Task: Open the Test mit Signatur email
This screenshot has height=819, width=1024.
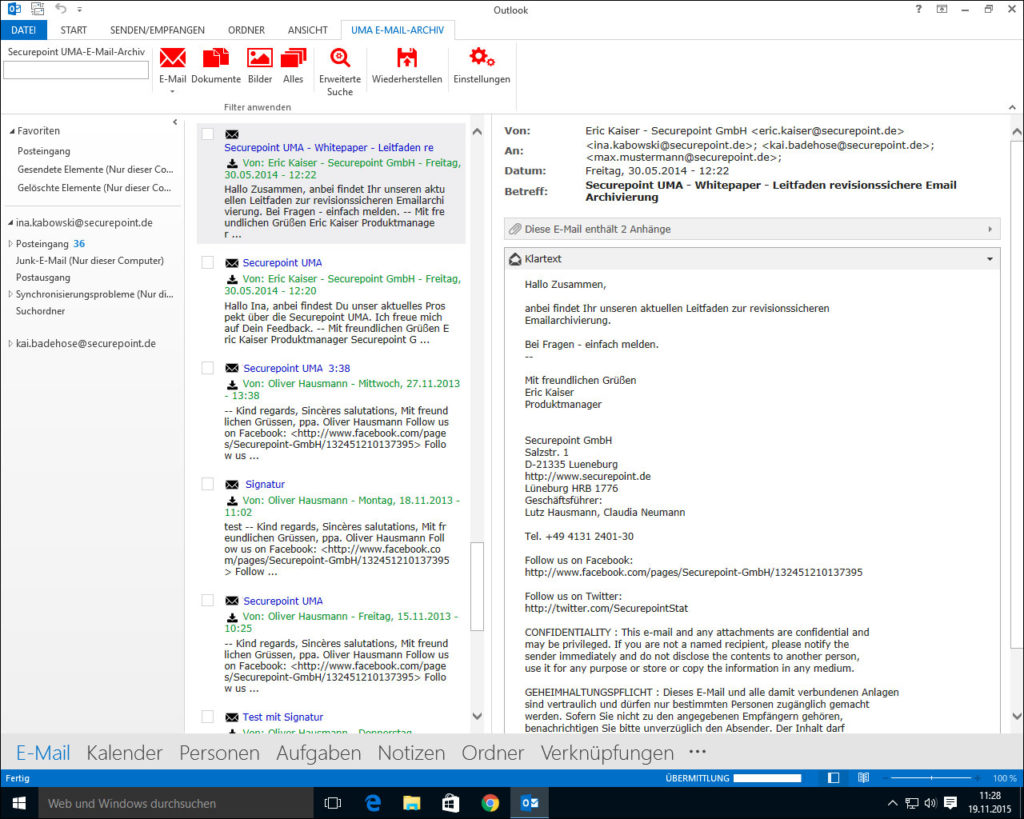Action: coord(282,717)
